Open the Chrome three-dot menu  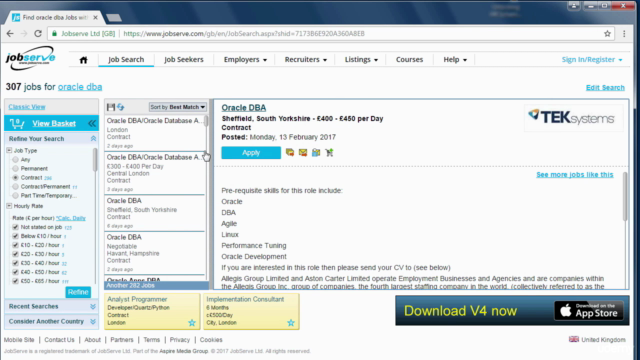[x=624, y=33]
